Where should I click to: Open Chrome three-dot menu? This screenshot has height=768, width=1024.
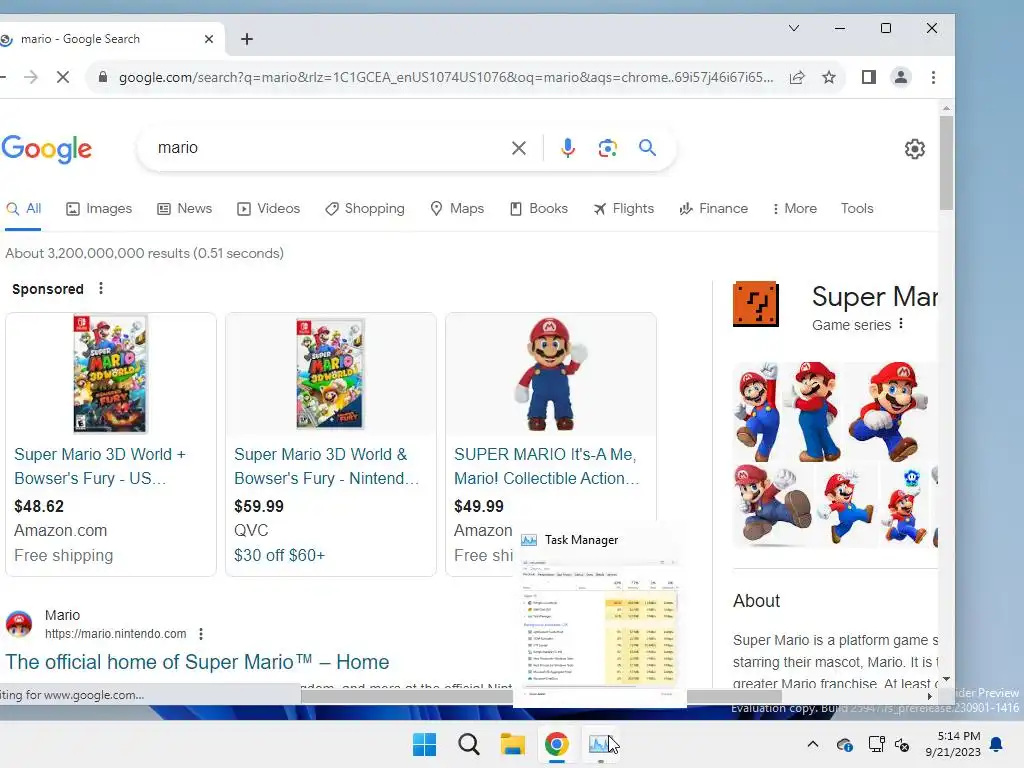pyautogui.click(x=933, y=77)
